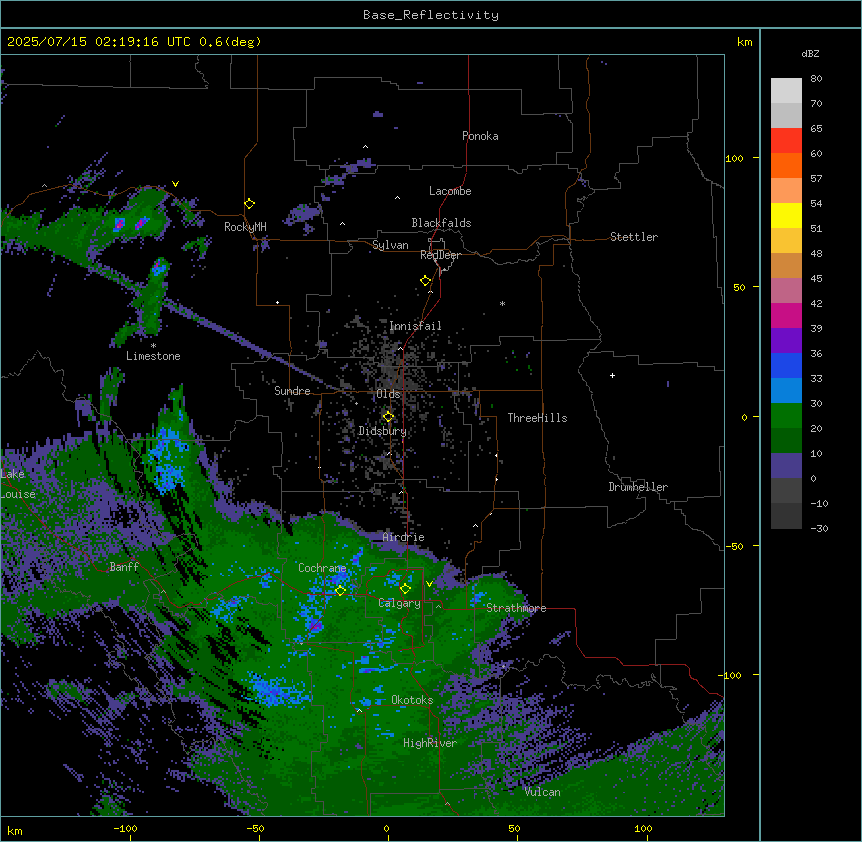Pick the red legend swatch between 65 and 60
The image size is (862, 842).
[x=786, y=141]
